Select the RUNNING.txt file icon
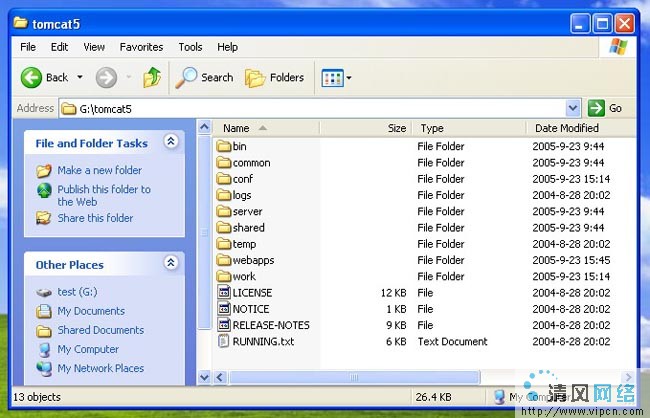 [224, 341]
